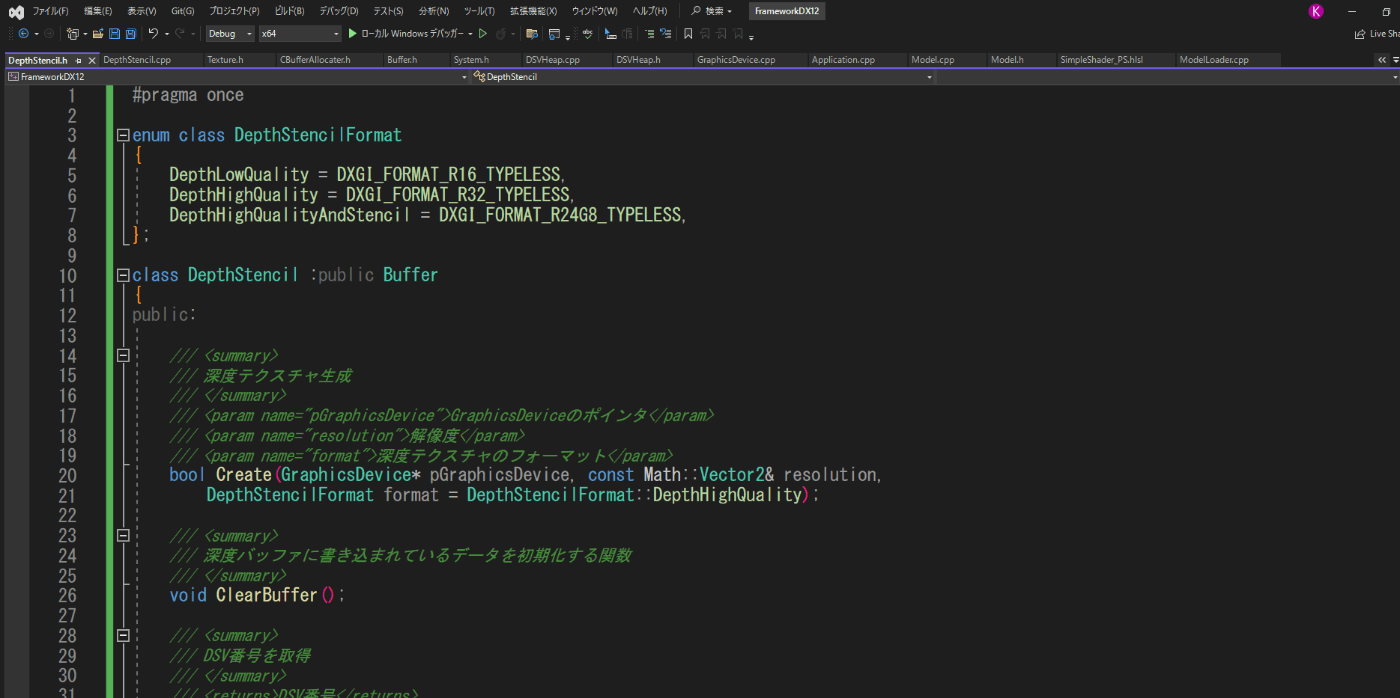Click the window layout toolbar icon

pyautogui.click(x=554, y=33)
